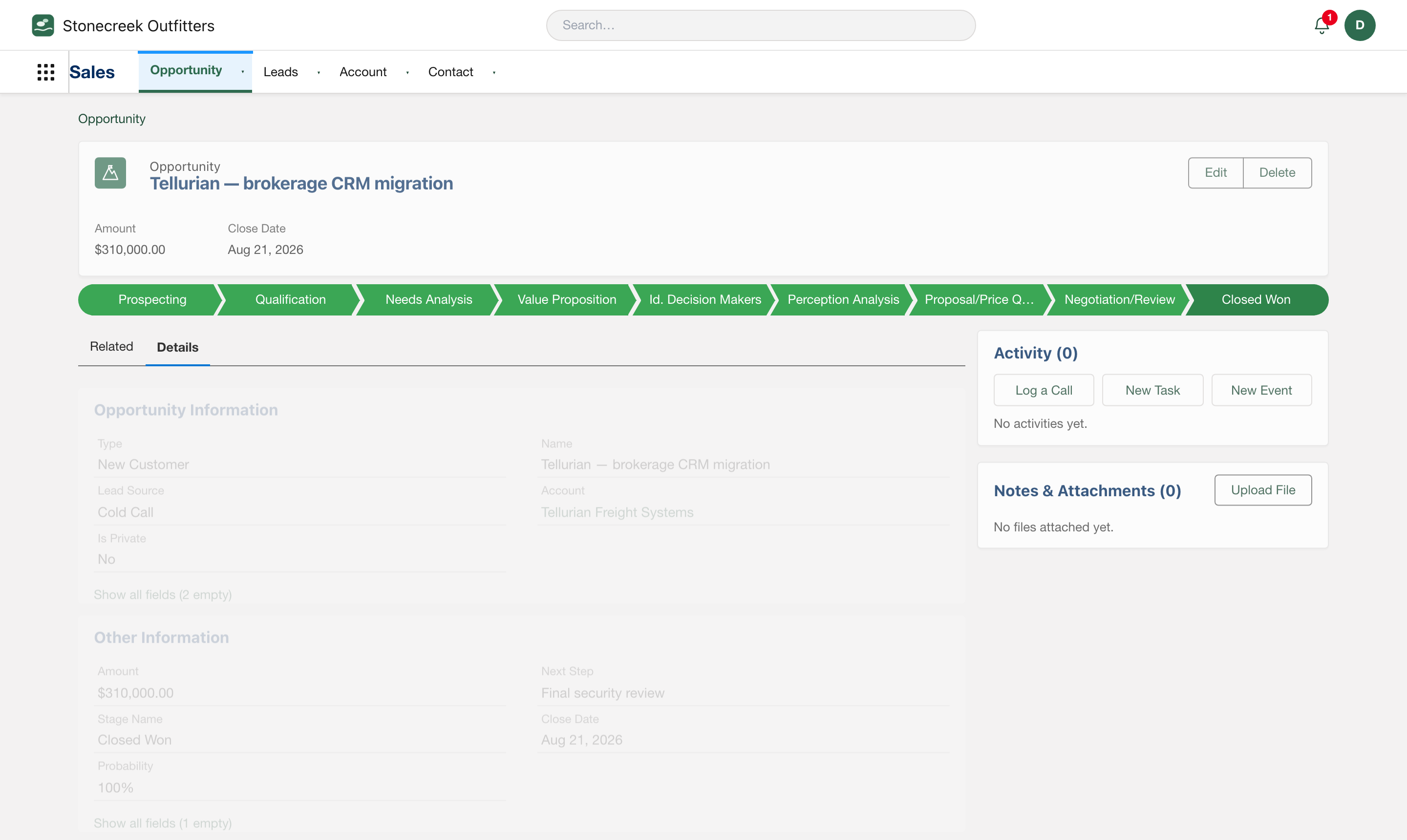Select the Negotiation/Review stage
The image size is (1407, 840).
[1119, 299]
